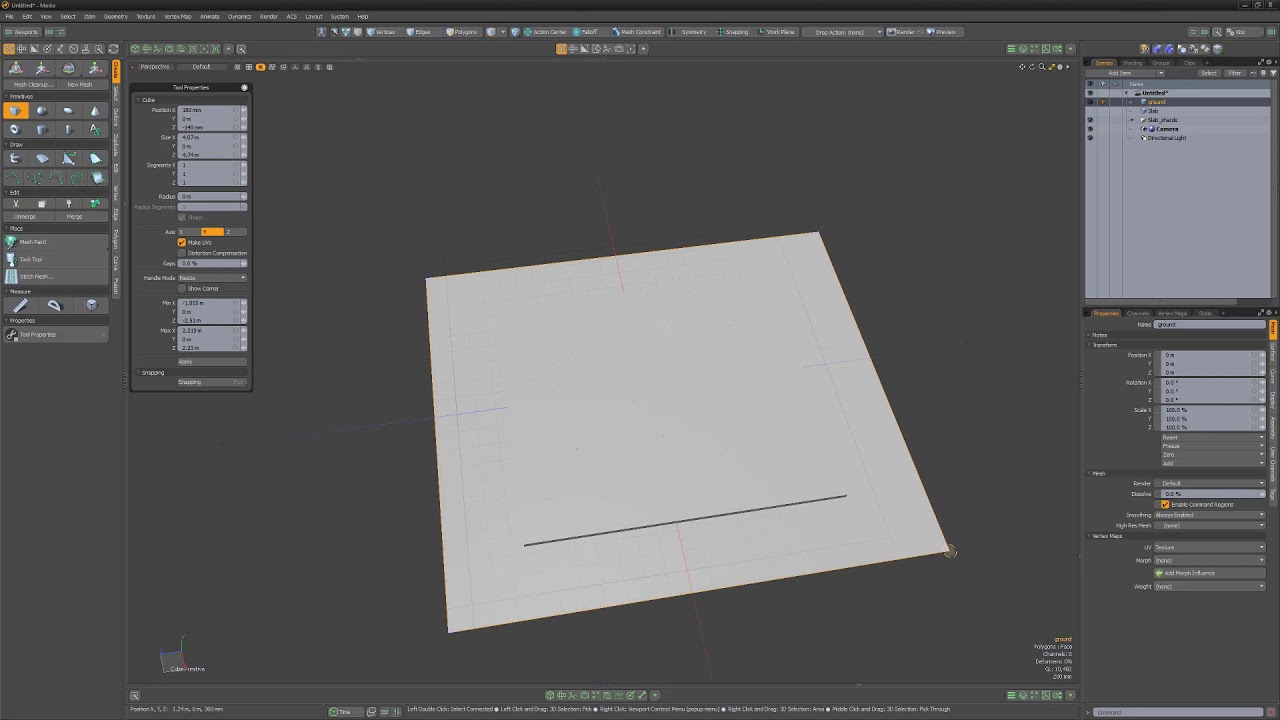
Task: Select the Text primitive tool
Action: pos(95,129)
